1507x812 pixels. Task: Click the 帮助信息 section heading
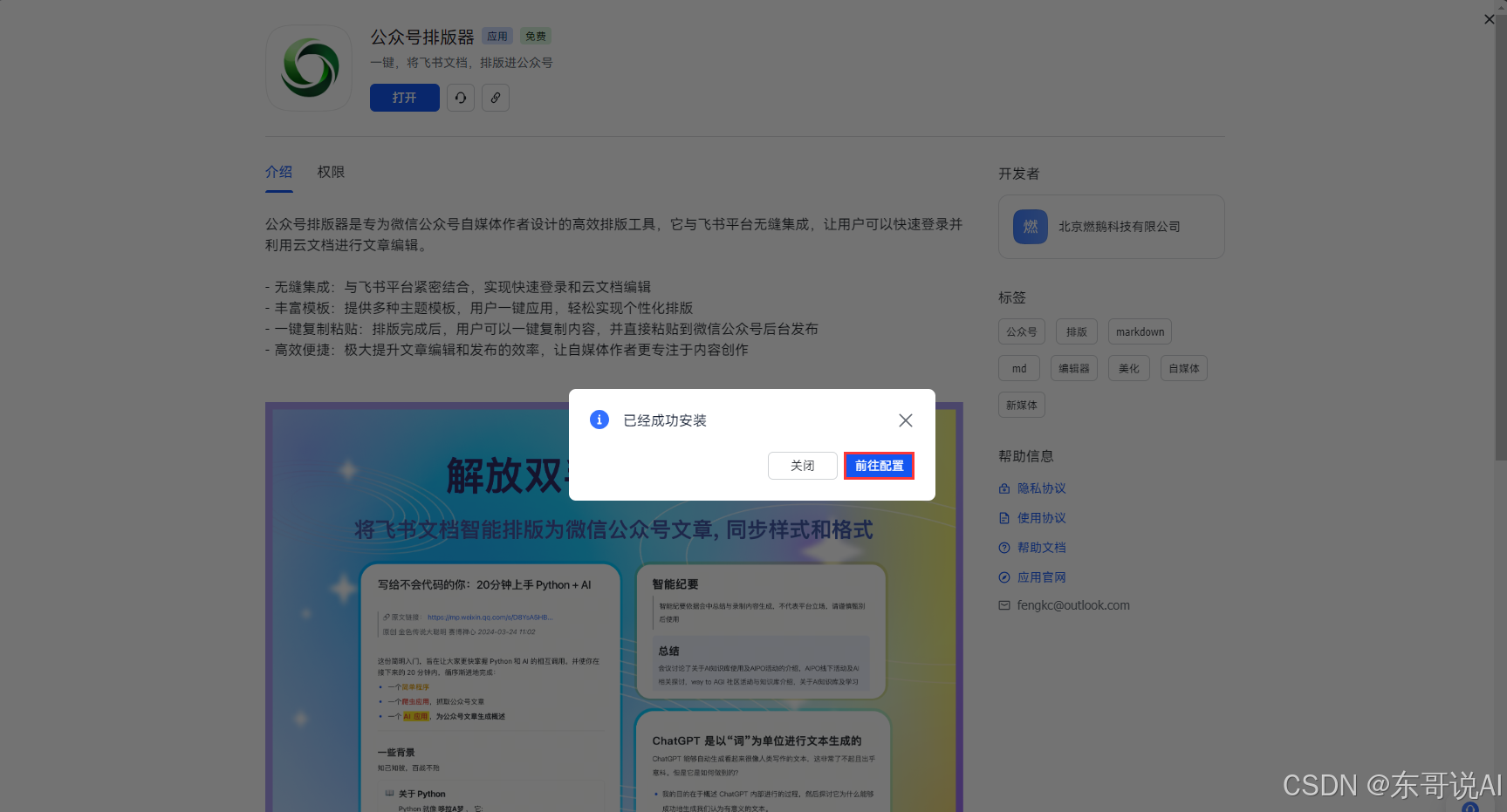[x=1026, y=456]
